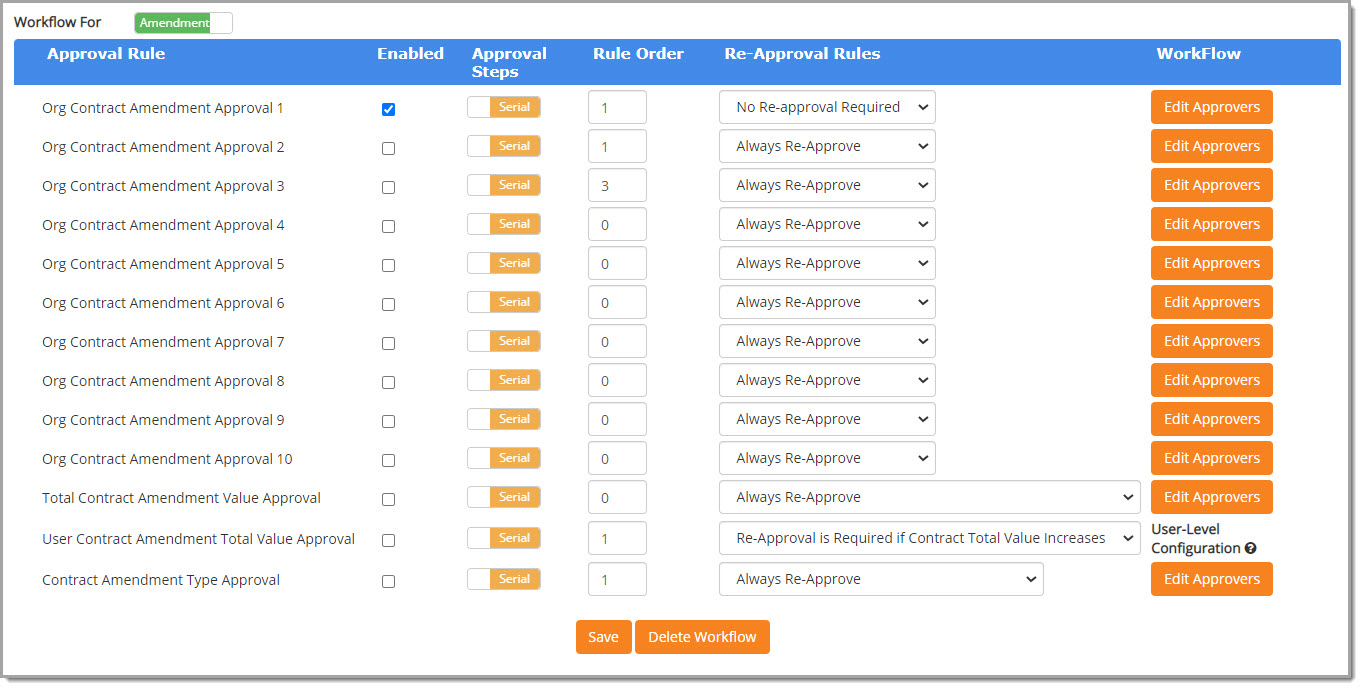Screen dimensions: 1361x688
Task: Open dropdown for User Contract Amendment Total Value Approval
Action: pos(929,538)
